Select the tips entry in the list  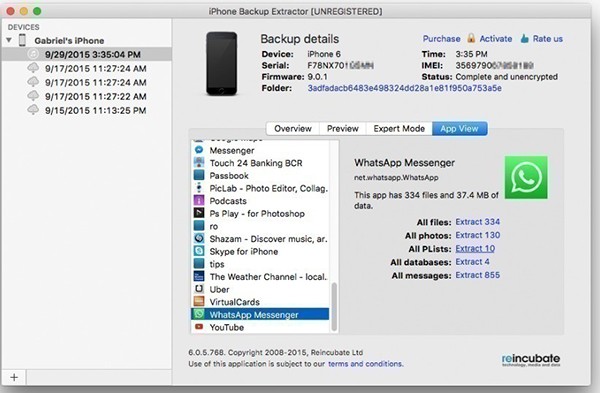(217, 264)
